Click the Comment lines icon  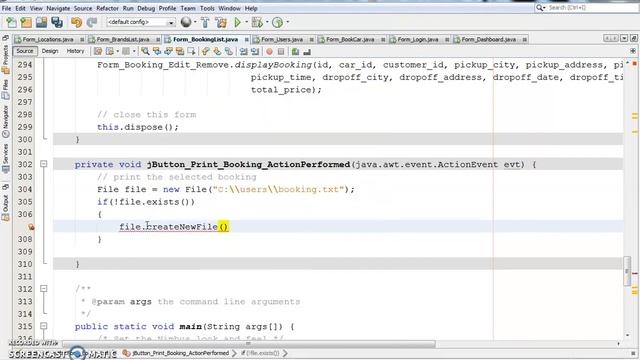295,51
